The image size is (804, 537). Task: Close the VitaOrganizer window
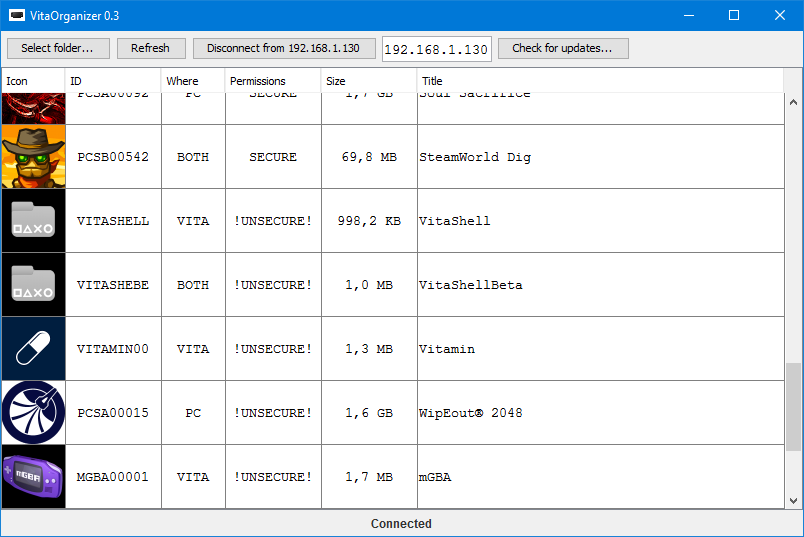pos(780,15)
